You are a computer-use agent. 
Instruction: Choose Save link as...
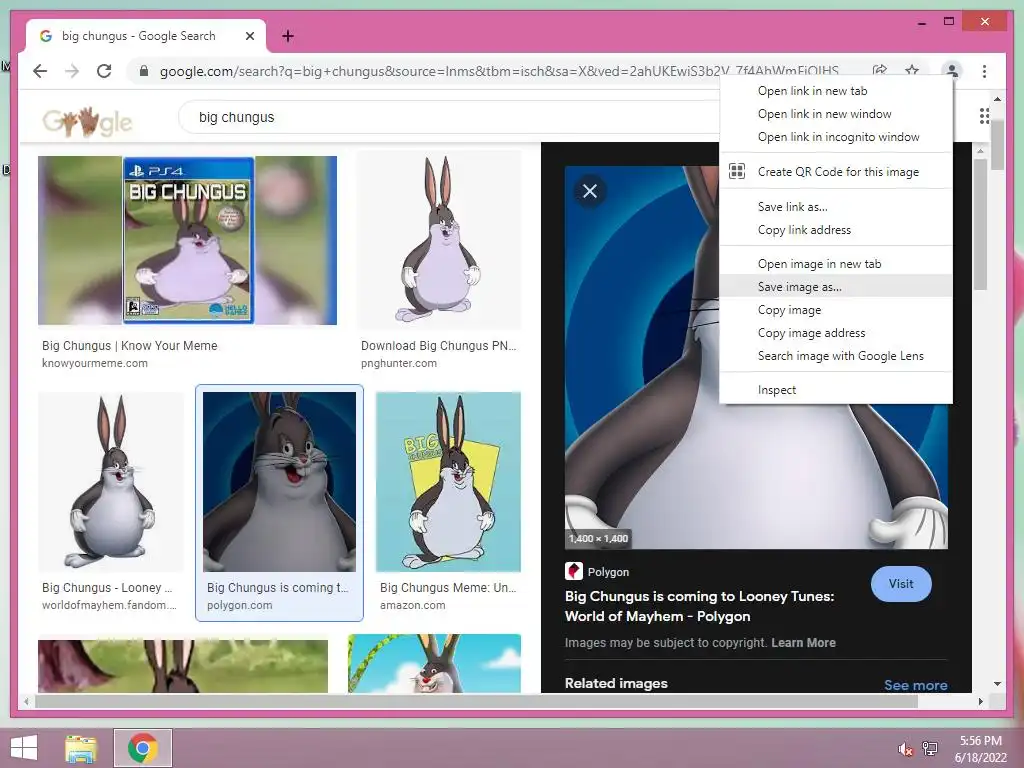(x=836, y=206)
